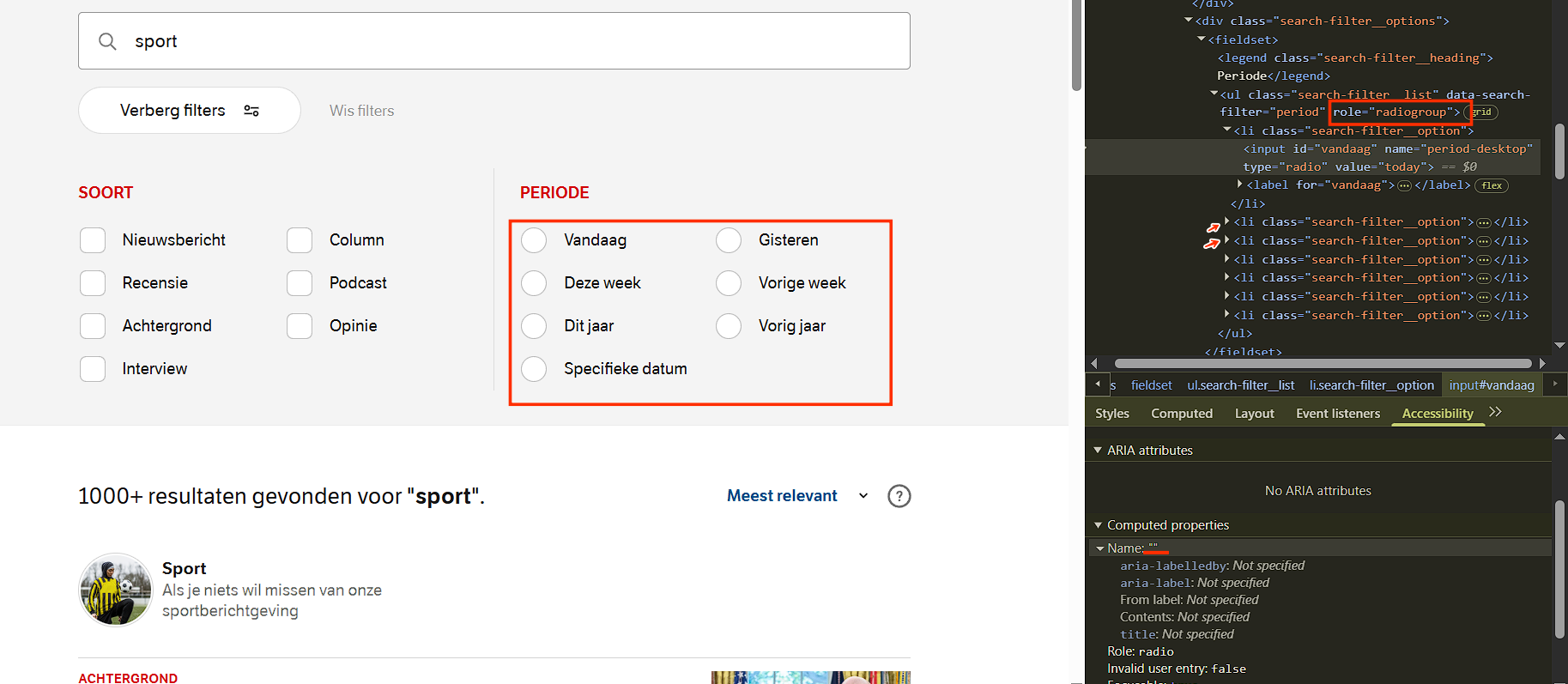The width and height of the screenshot is (1568, 684).
Task: Check the Nieuwsbericht checkbox
Action: (93, 240)
